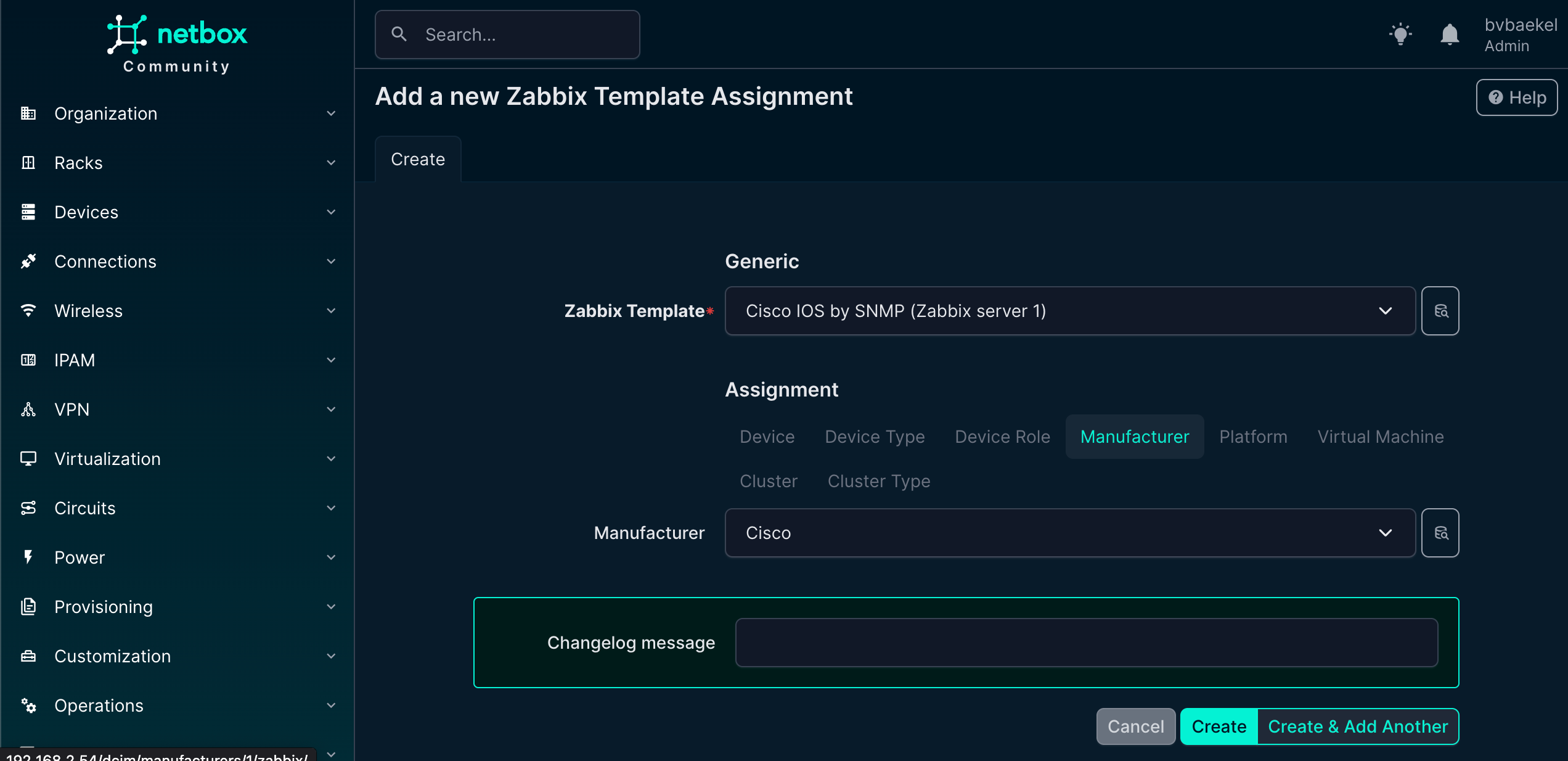The width and height of the screenshot is (1568, 761).
Task: Click the Wireless wifi icon
Action: pyautogui.click(x=28, y=311)
